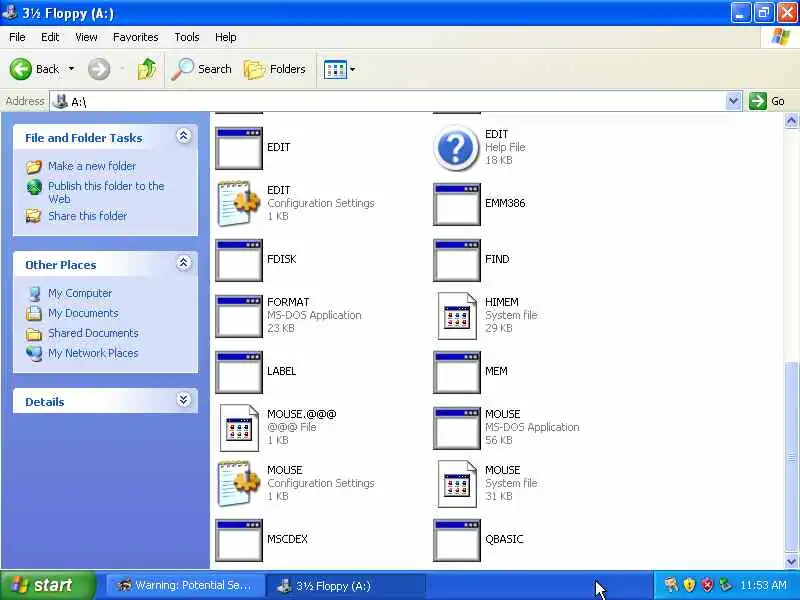Click the Go button
800x600 pixels.
tap(767, 101)
